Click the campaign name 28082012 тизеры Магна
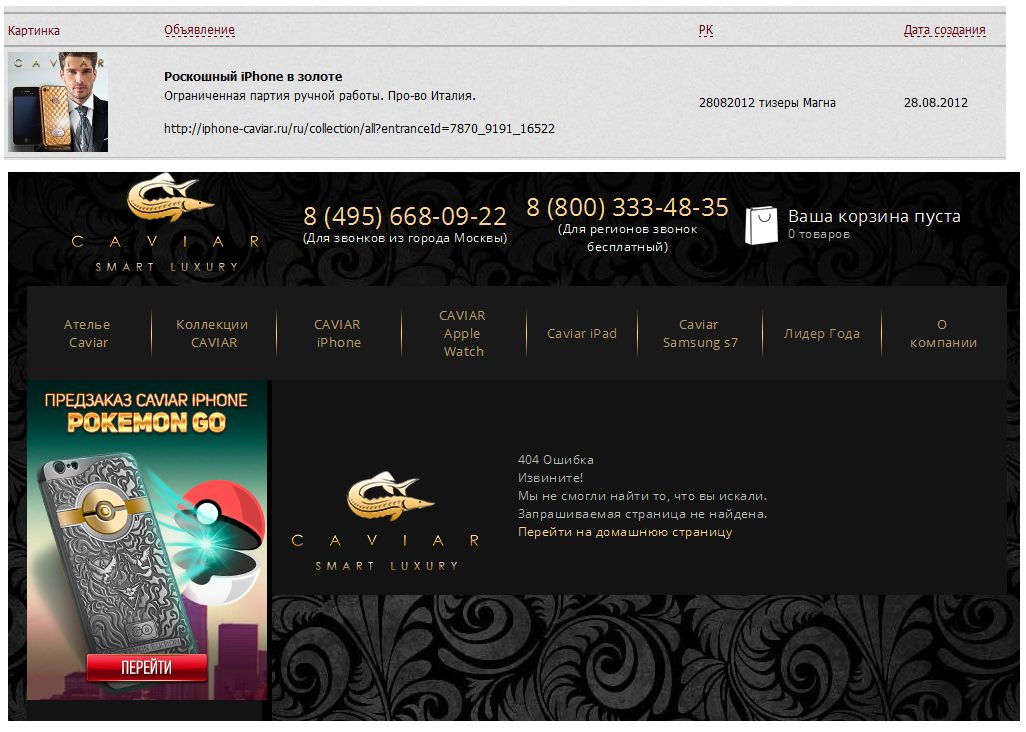The height and width of the screenshot is (732, 1026). 767,102
